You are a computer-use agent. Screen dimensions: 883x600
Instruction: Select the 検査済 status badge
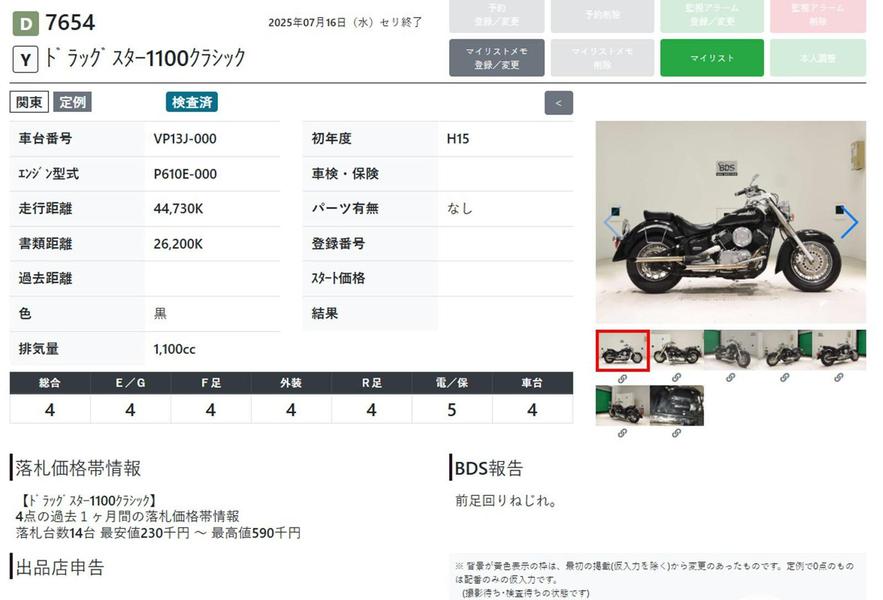click(191, 102)
